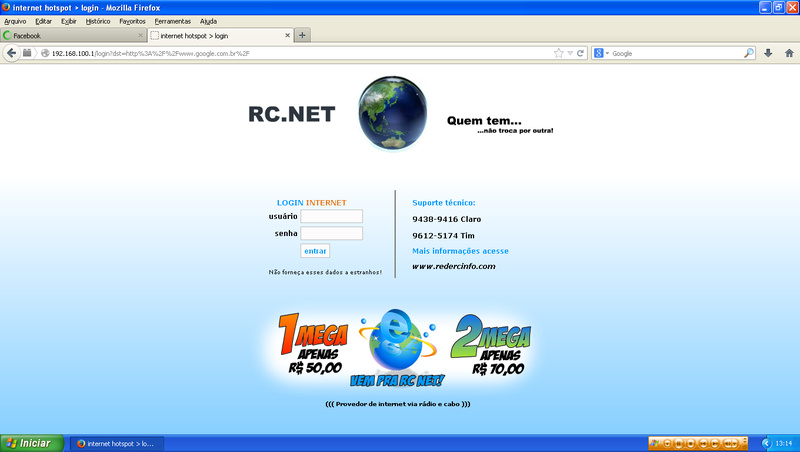Skip to previous track on media toolbar
800x452 pixels.
[703, 444]
